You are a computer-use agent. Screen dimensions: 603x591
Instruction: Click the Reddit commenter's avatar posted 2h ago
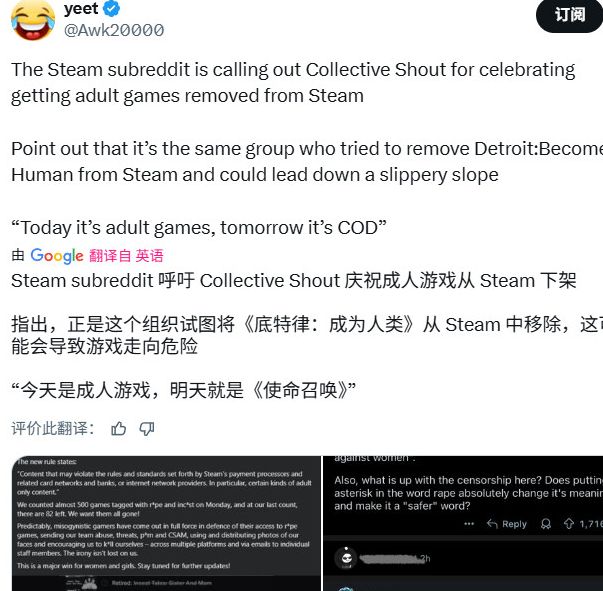click(346, 558)
